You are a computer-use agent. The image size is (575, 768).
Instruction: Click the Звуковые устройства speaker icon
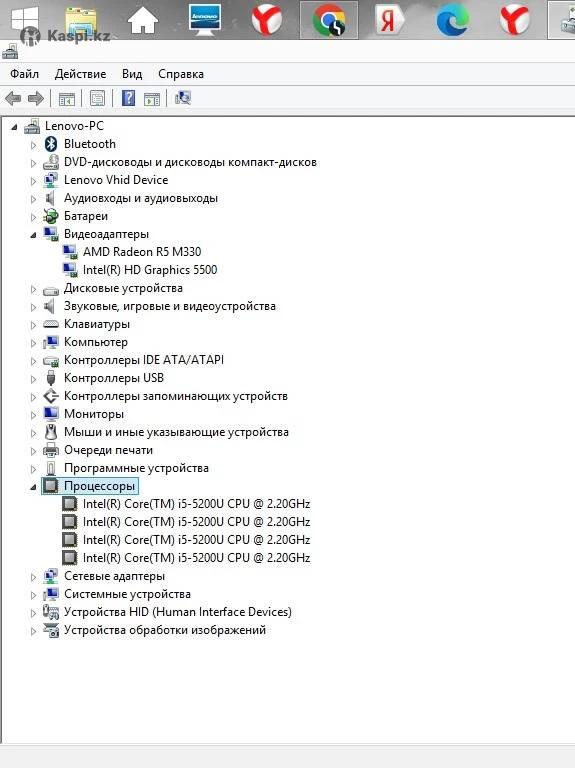tap(50, 306)
